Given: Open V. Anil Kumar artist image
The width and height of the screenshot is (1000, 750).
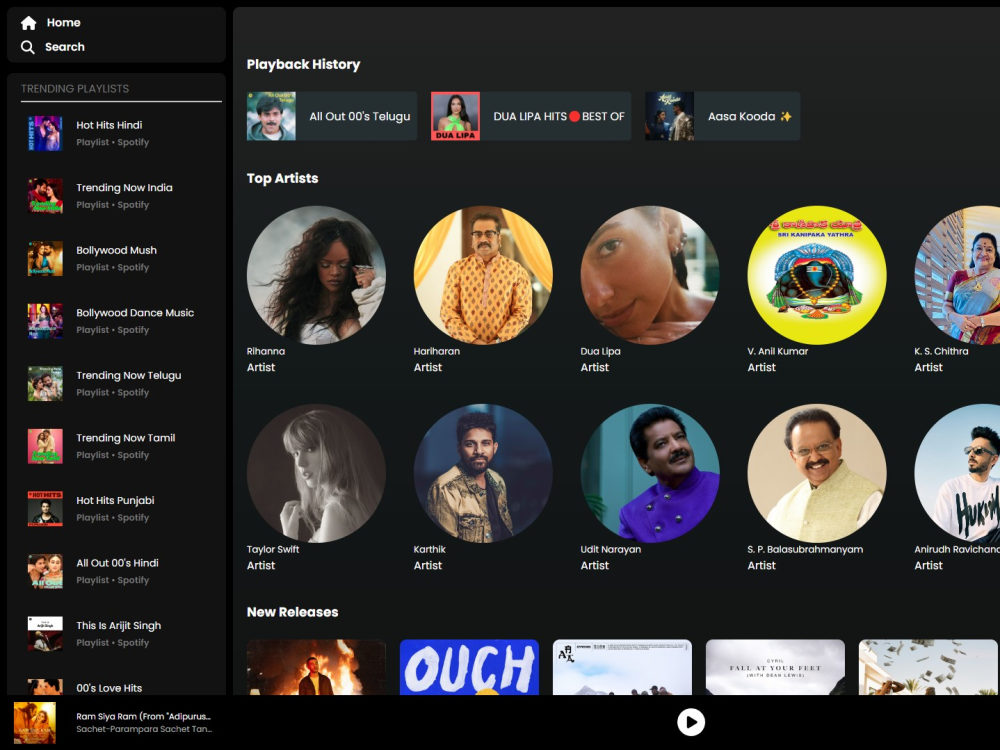Looking at the screenshot, I should [x=817, y=275].
